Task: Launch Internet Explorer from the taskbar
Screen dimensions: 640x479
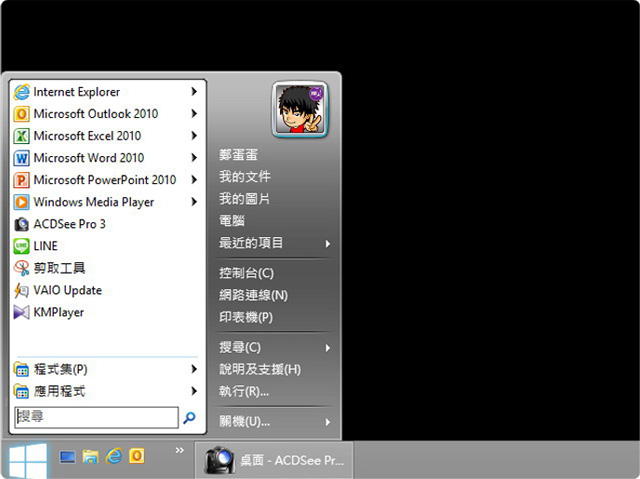Action: (114, 456)
